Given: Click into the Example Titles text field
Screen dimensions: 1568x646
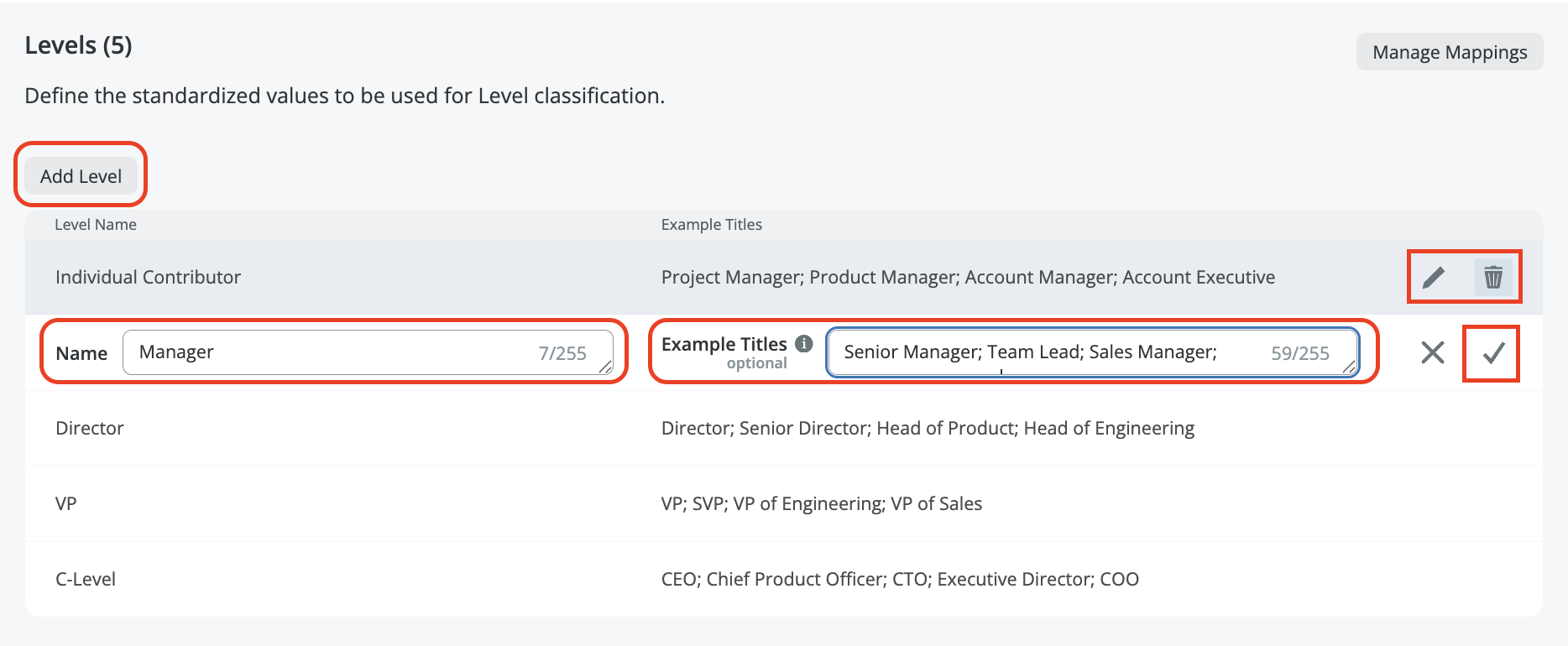Looking at the screenshot, I should pyautogui.click(x=1049, y=352).
